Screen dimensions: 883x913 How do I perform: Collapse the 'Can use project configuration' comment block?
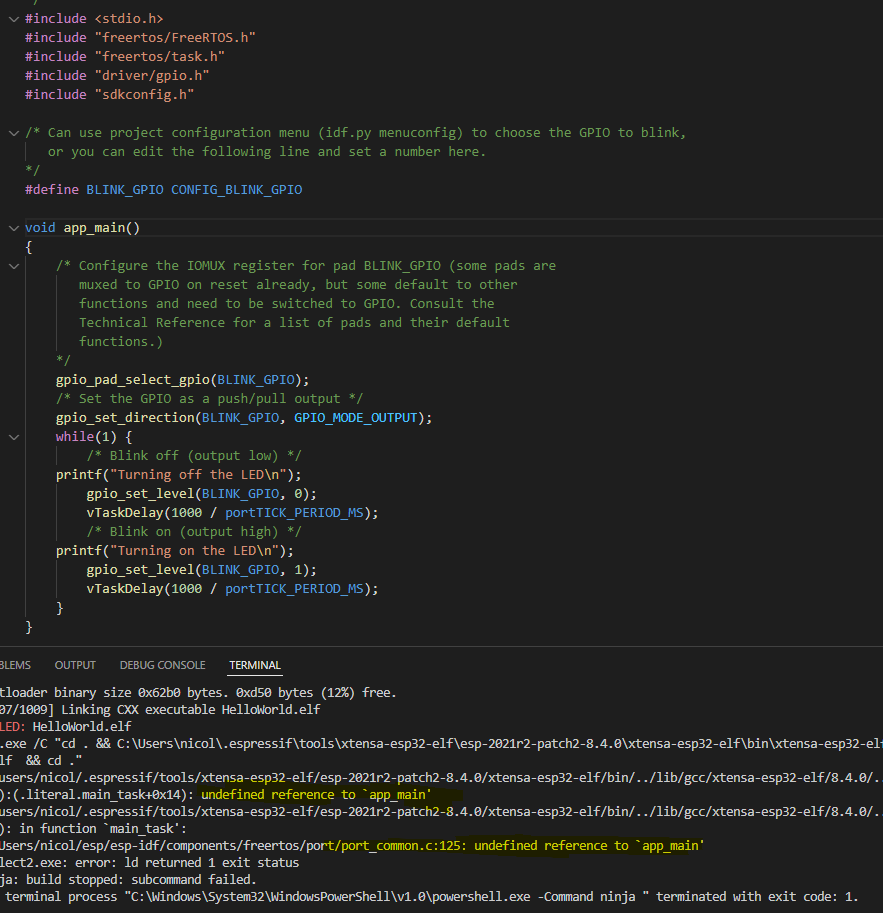pyautogui.click(x=14, y=133)
